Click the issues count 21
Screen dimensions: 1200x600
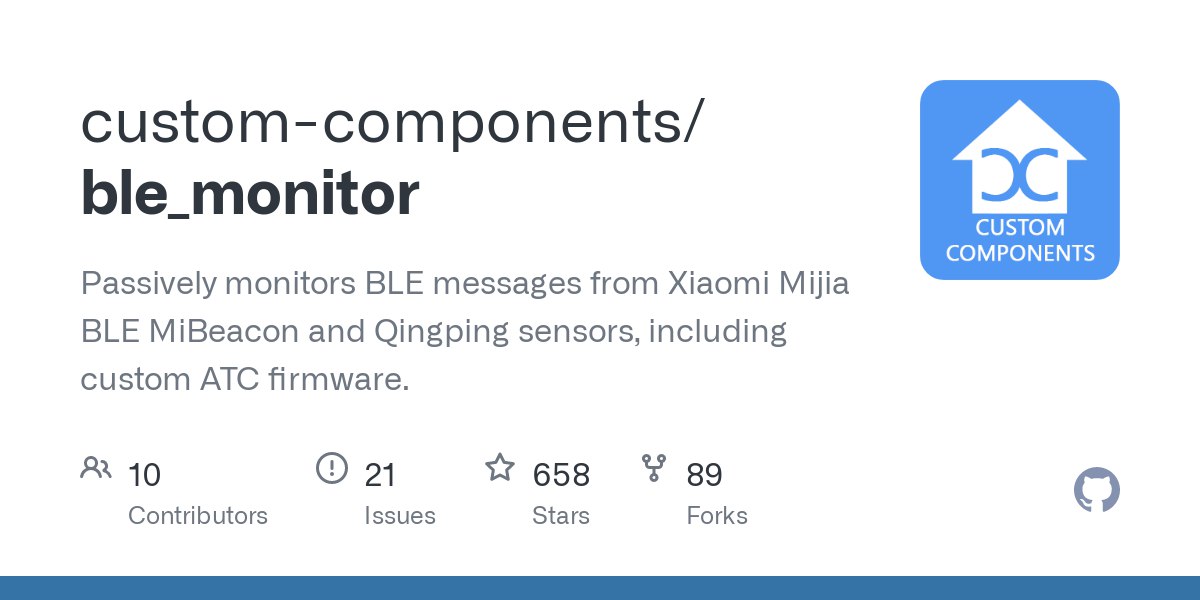point(380,474)
